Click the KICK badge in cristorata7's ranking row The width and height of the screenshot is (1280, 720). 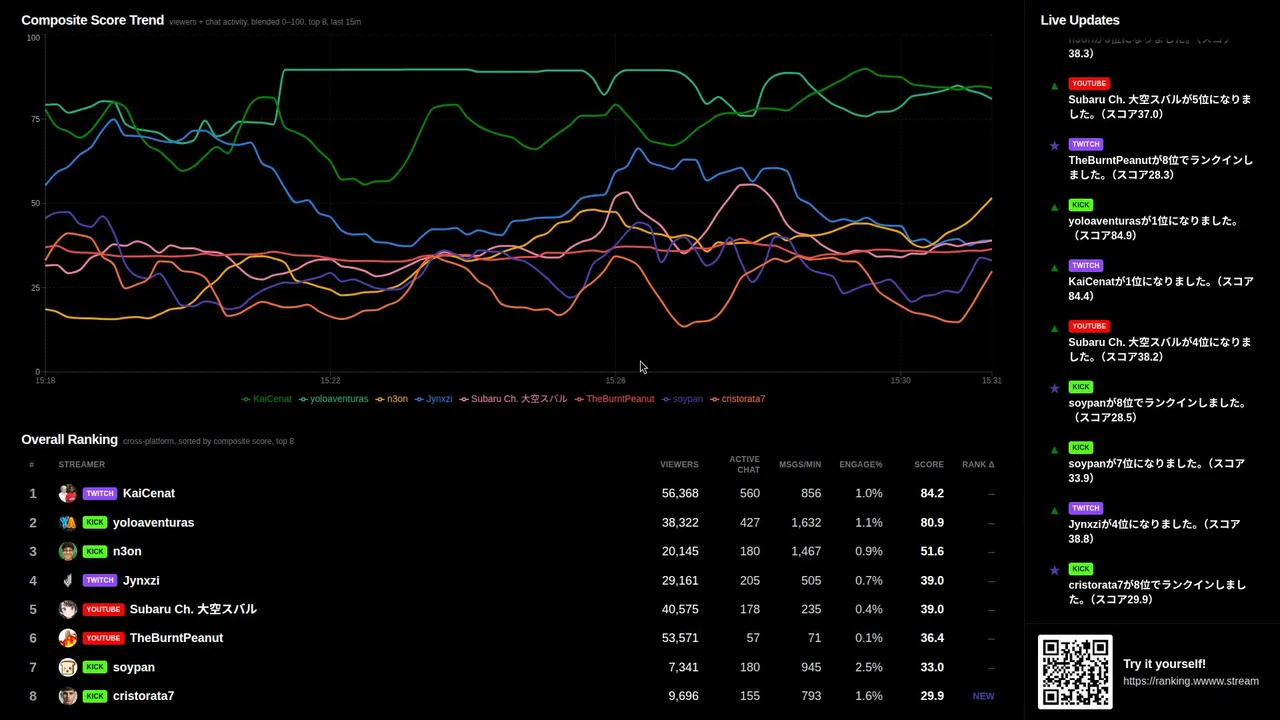pyautogui.click(x=95, y=696)
